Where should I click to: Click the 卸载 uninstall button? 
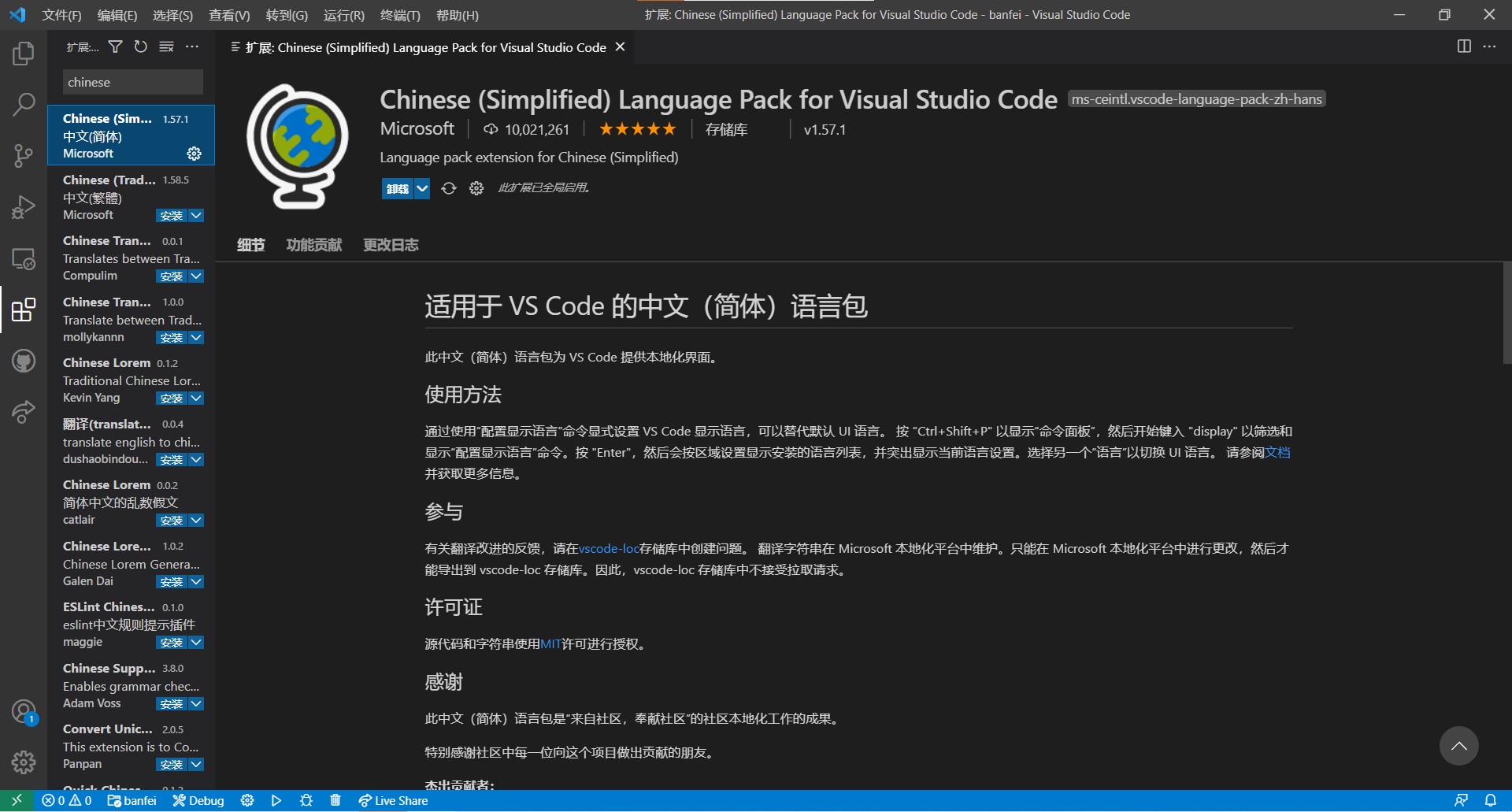398,188
